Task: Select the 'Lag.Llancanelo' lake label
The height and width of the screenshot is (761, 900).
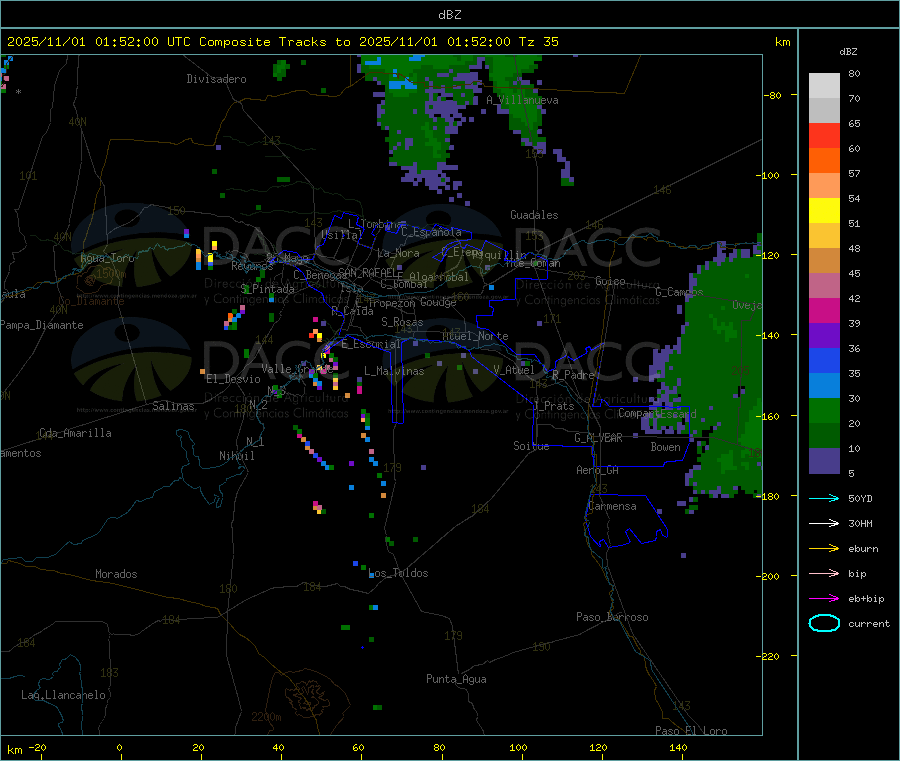Action: click(64, 695)
